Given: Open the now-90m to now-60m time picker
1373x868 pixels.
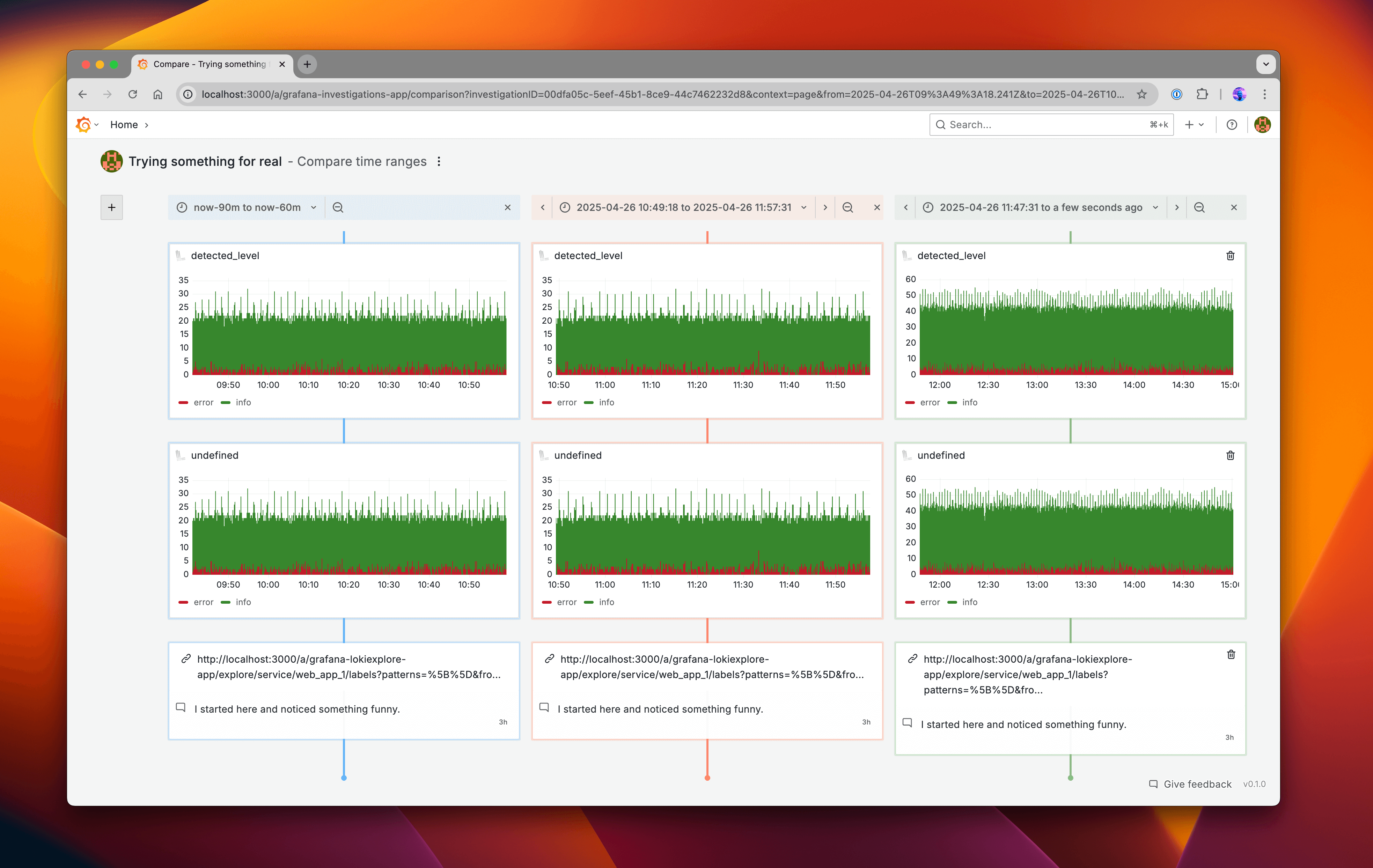Looking at the screenshot, I should (246, 208).
